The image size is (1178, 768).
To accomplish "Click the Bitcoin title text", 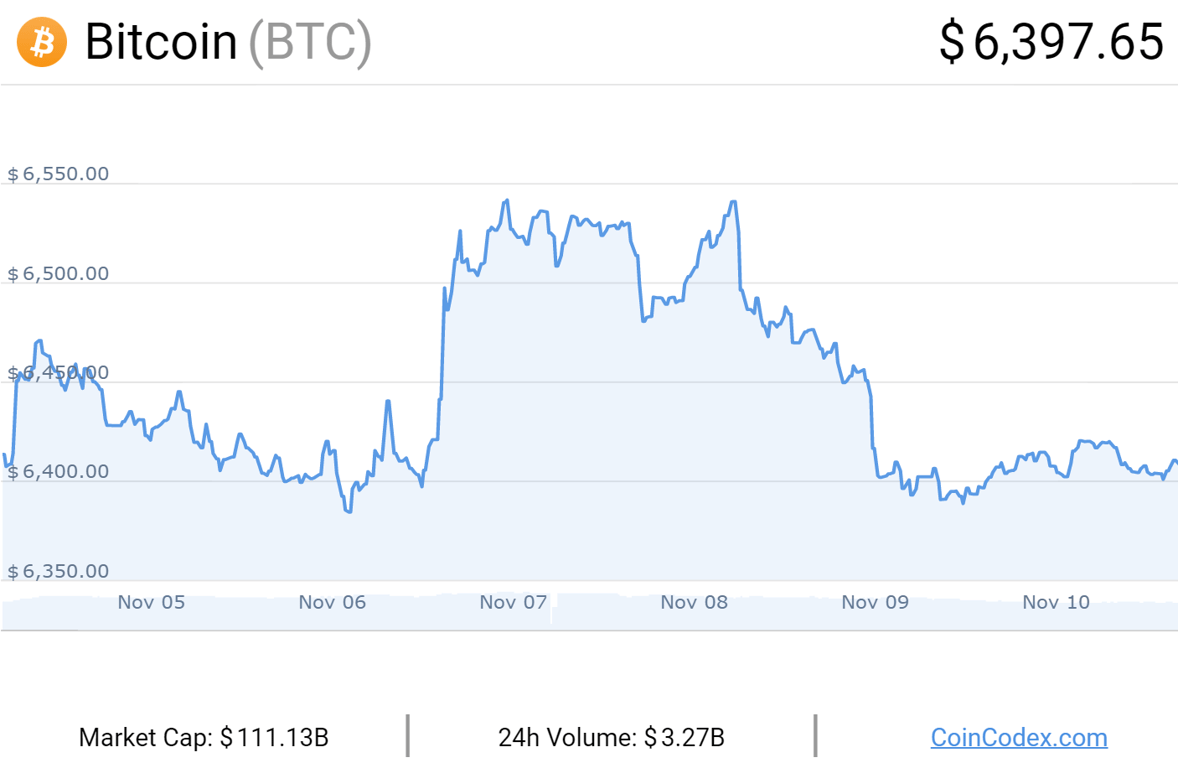I will pos(161,41).
